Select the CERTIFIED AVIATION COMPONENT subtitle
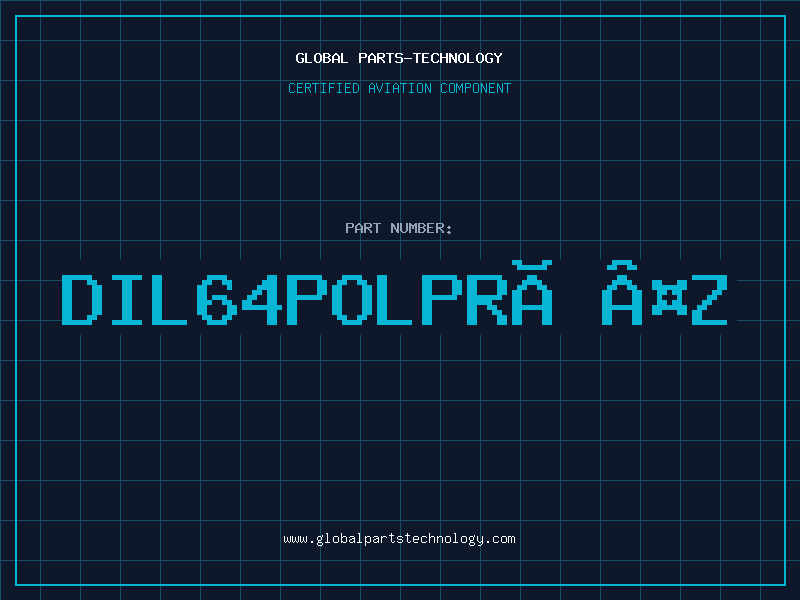The height and width of the screenshot is (600, 800). click(399, 88)
